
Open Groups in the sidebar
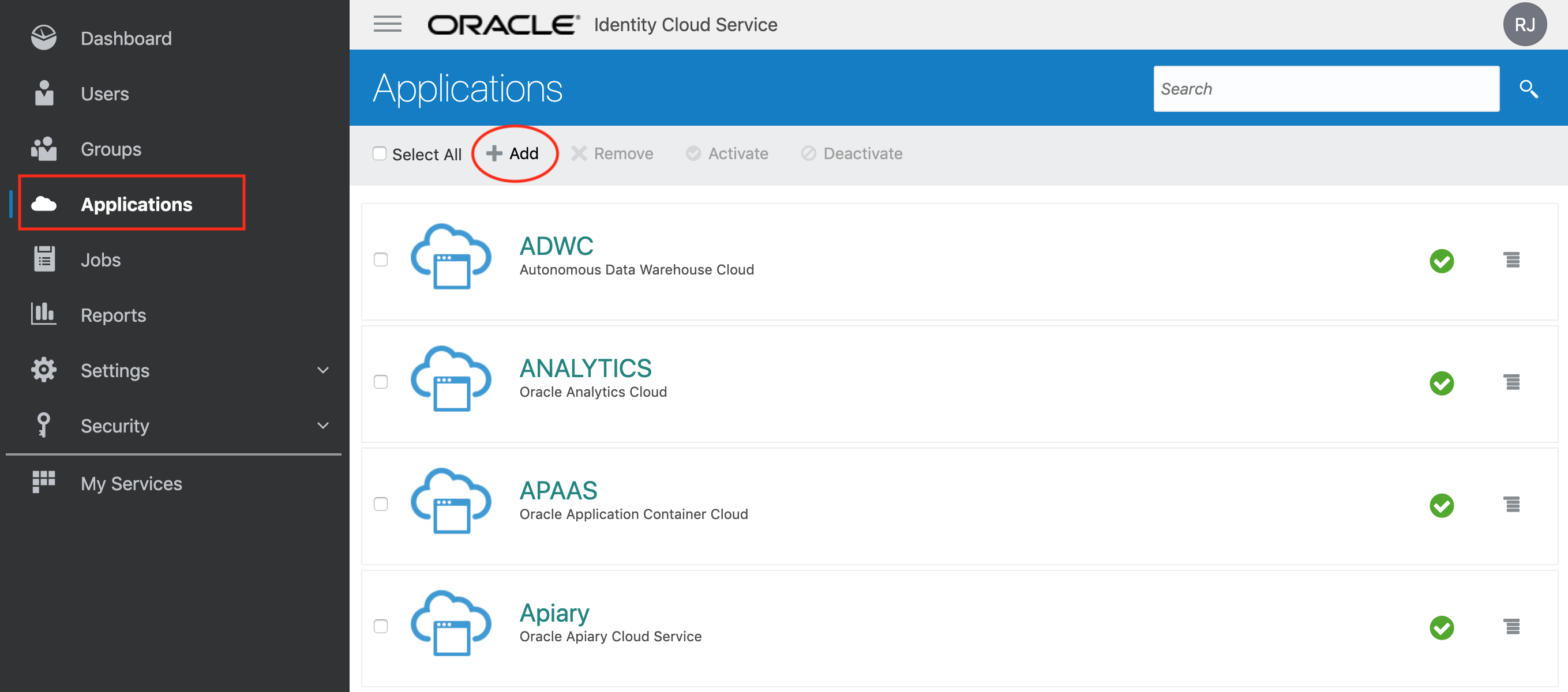[x=111, y=149]
